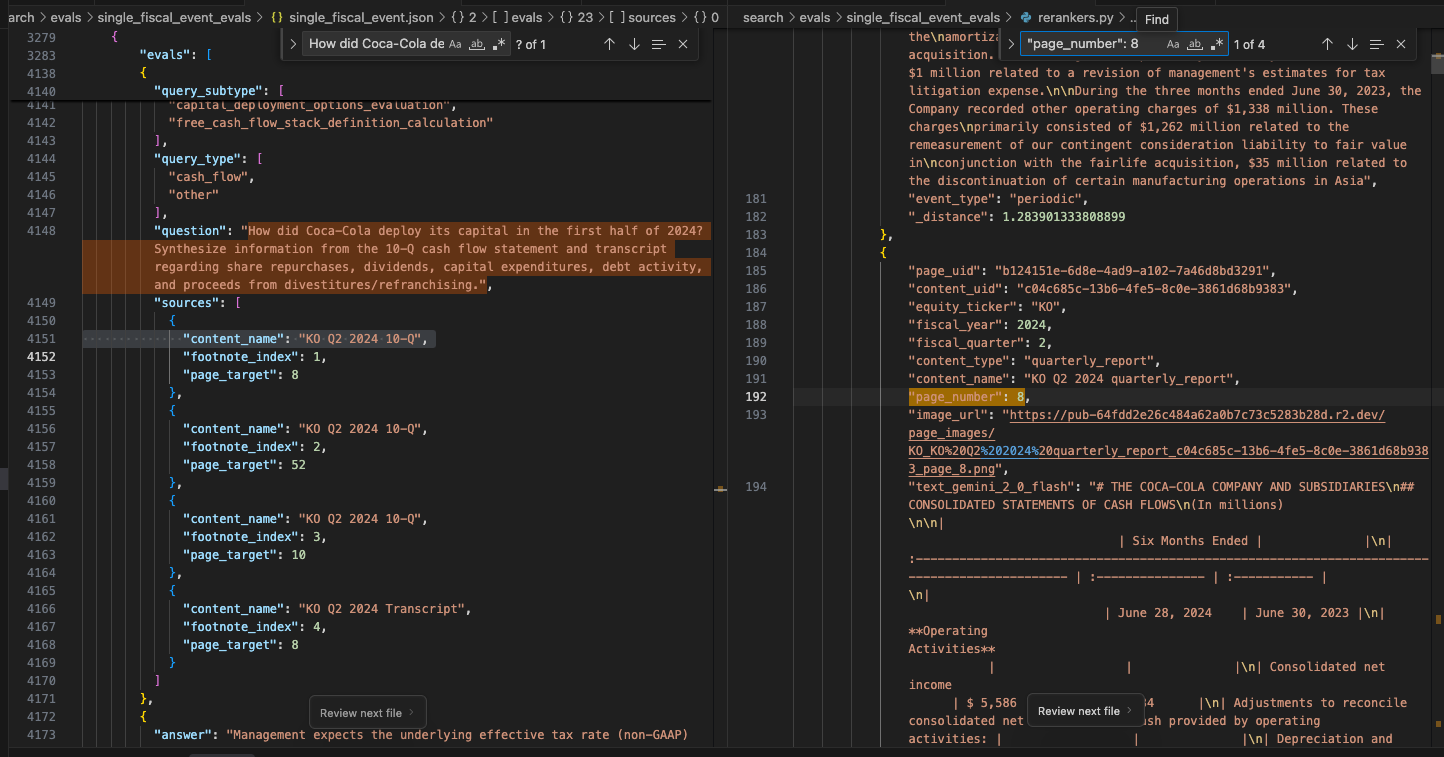1444x757 pixels.
Task: Click 'rerankers.py' breadcrumb in right pane
Action: tap(1078, 18)
